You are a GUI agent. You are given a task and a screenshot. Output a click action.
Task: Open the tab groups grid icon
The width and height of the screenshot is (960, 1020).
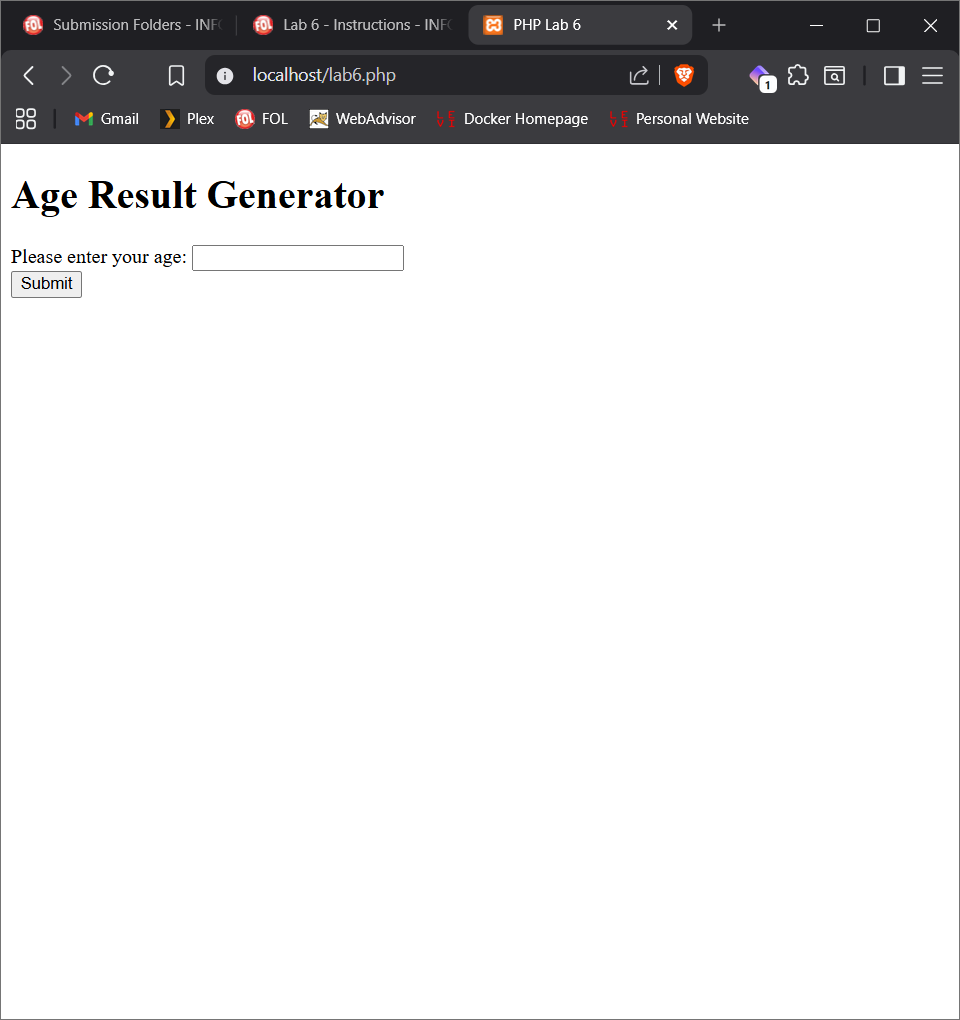(26, 119)
